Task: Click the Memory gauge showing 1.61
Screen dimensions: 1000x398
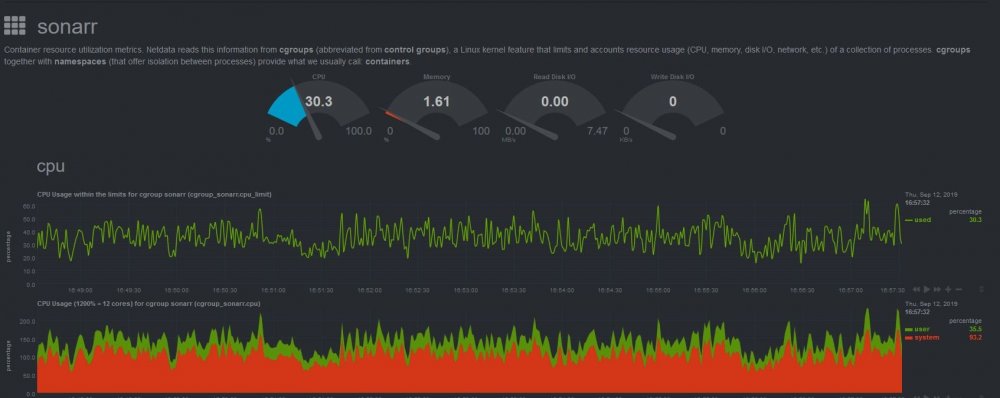Action: pos(437,107)
